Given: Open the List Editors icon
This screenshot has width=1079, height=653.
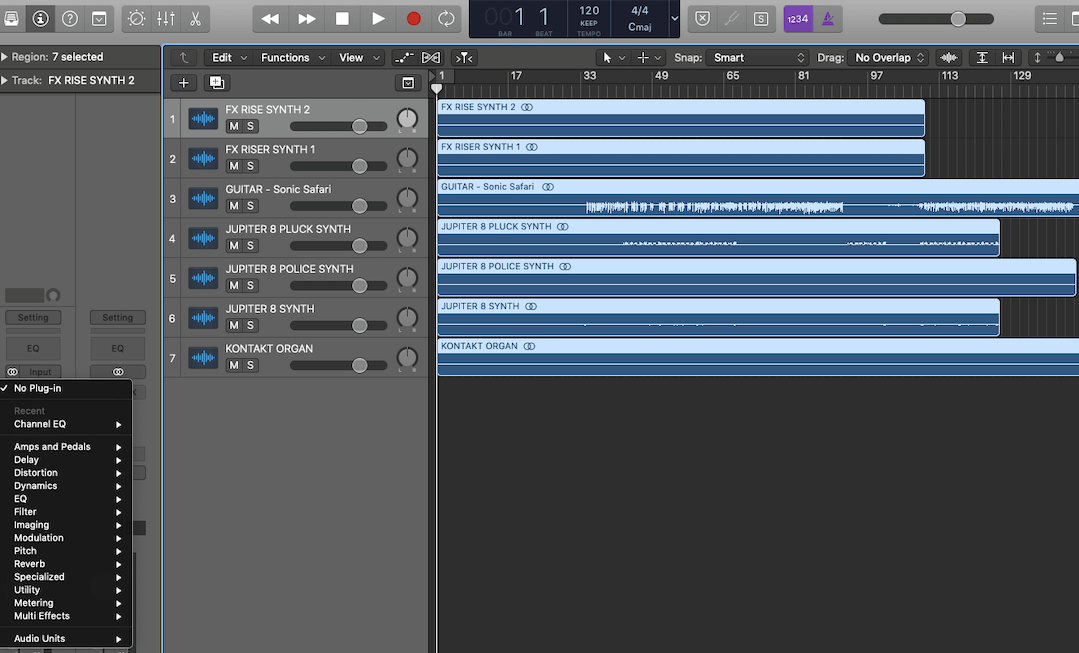Looking at the screenshot, I should tap(1049, 19).
